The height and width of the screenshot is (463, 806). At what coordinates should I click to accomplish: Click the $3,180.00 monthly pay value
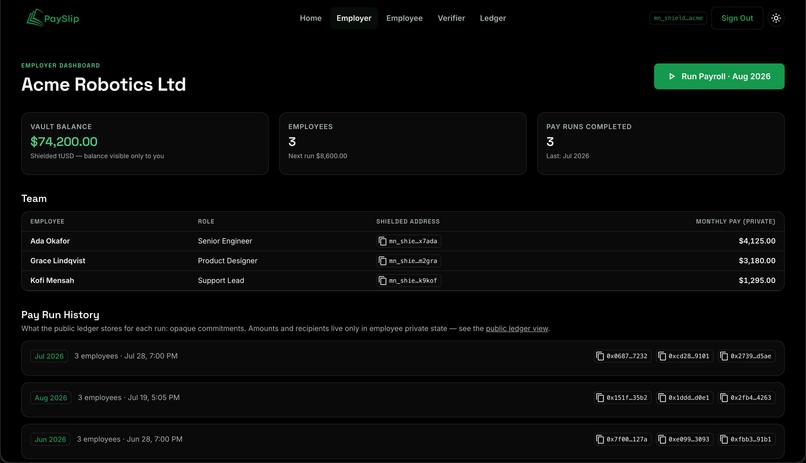tap(757, 261)
